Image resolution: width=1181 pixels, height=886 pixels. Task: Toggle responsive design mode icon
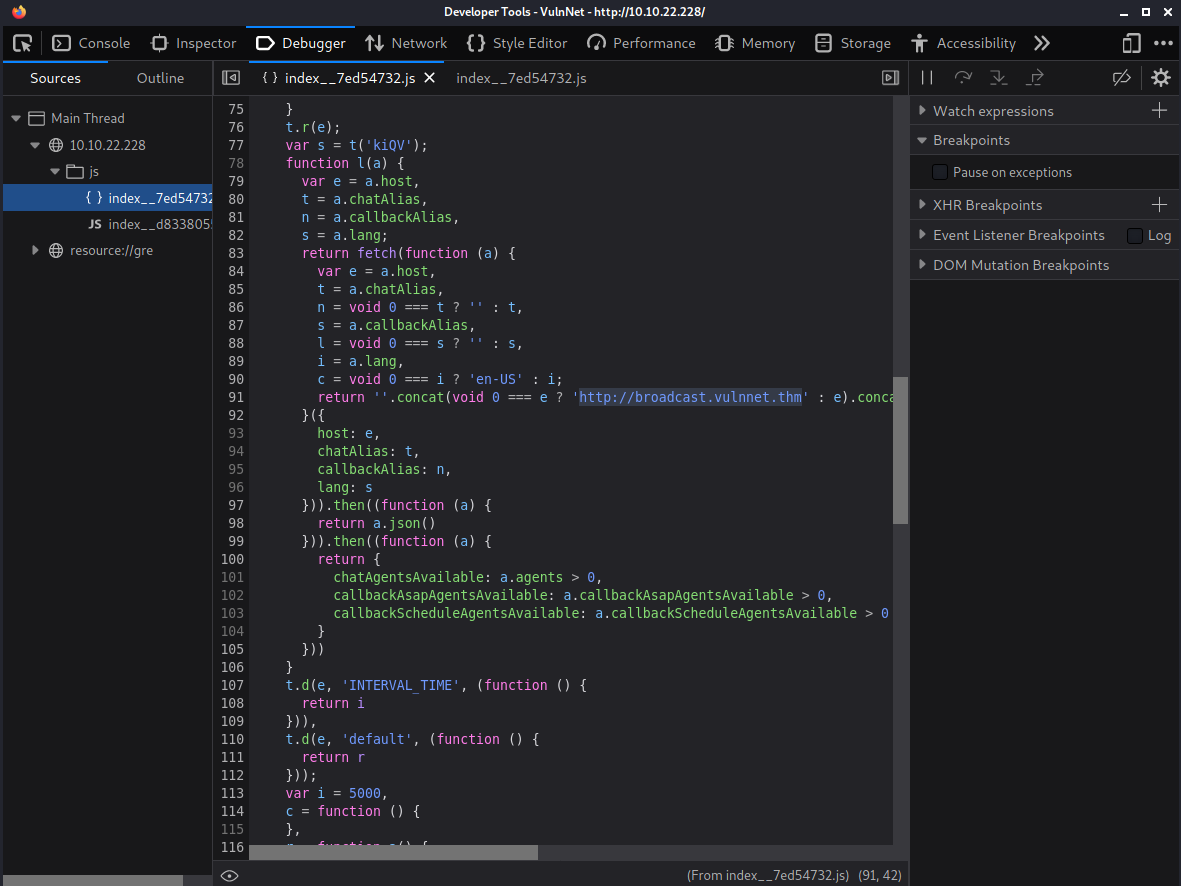coord(1131,43)
